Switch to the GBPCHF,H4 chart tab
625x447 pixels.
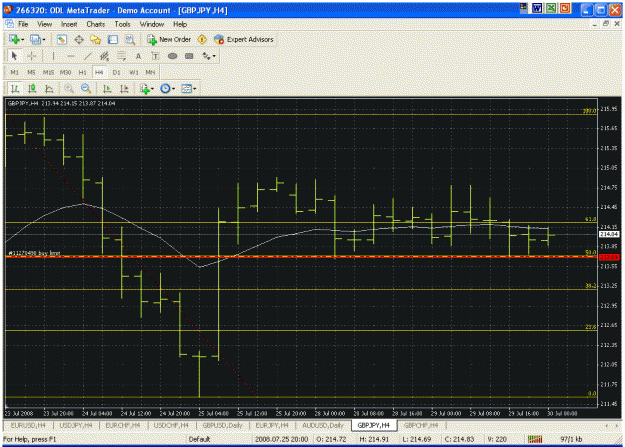tap(421, 425)
